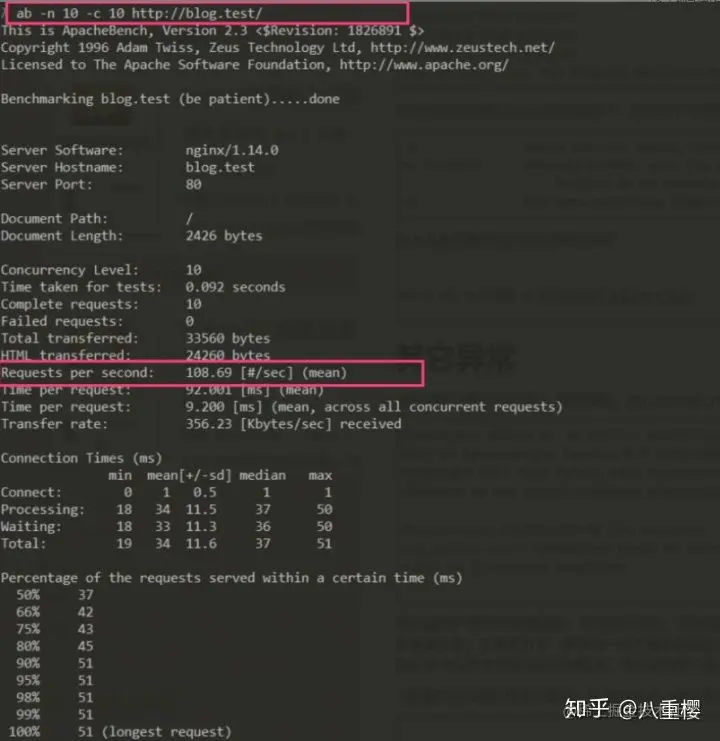The image size is (720, 741).
Task: Click the Server Software nginx/1.14.0 value
Action: click(232, 150)
